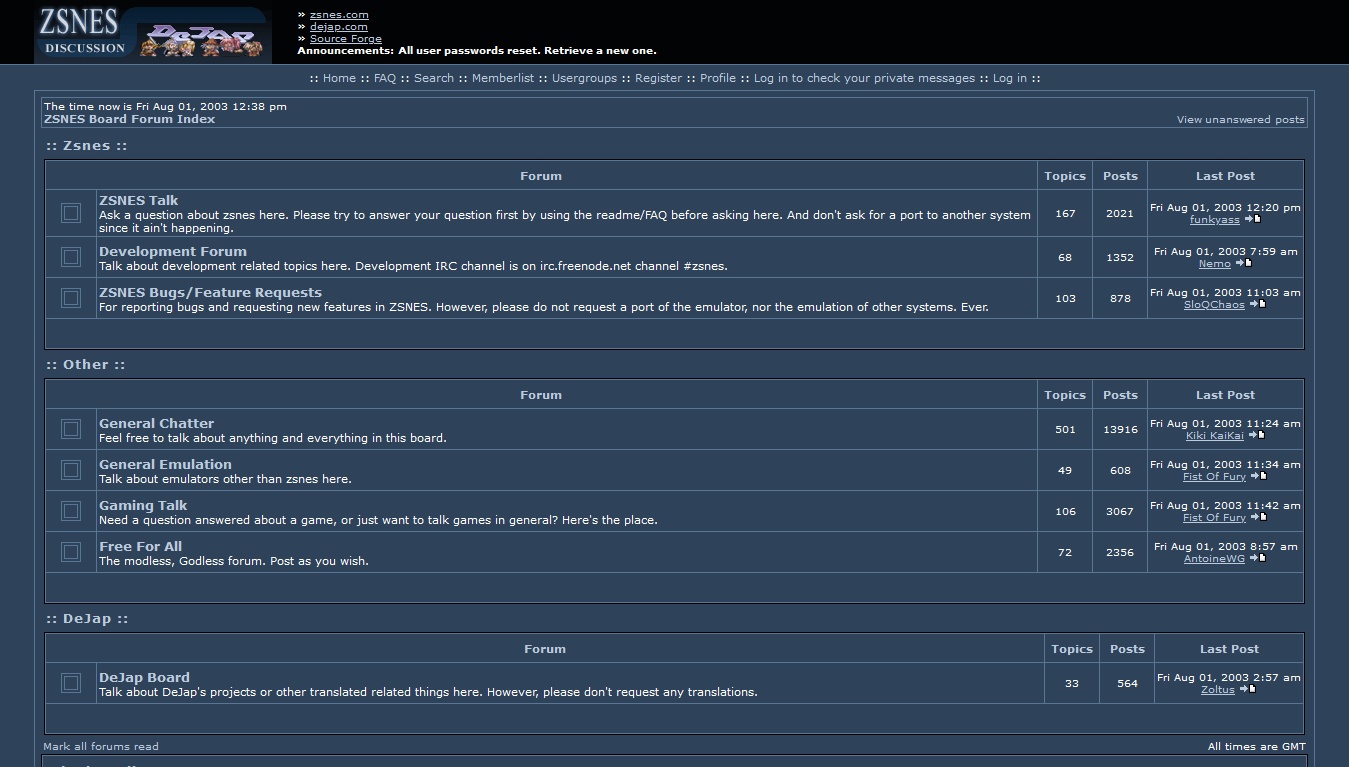This screenshot has width=1349, height=767.
Task: Go to Home in the navigation bar
Action: point(339,78)
